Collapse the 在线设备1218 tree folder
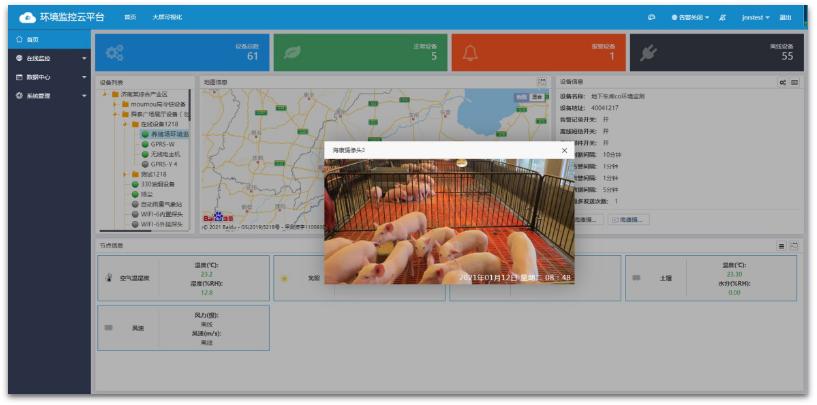Screen dimensions: 817x405 coord(125,125)
